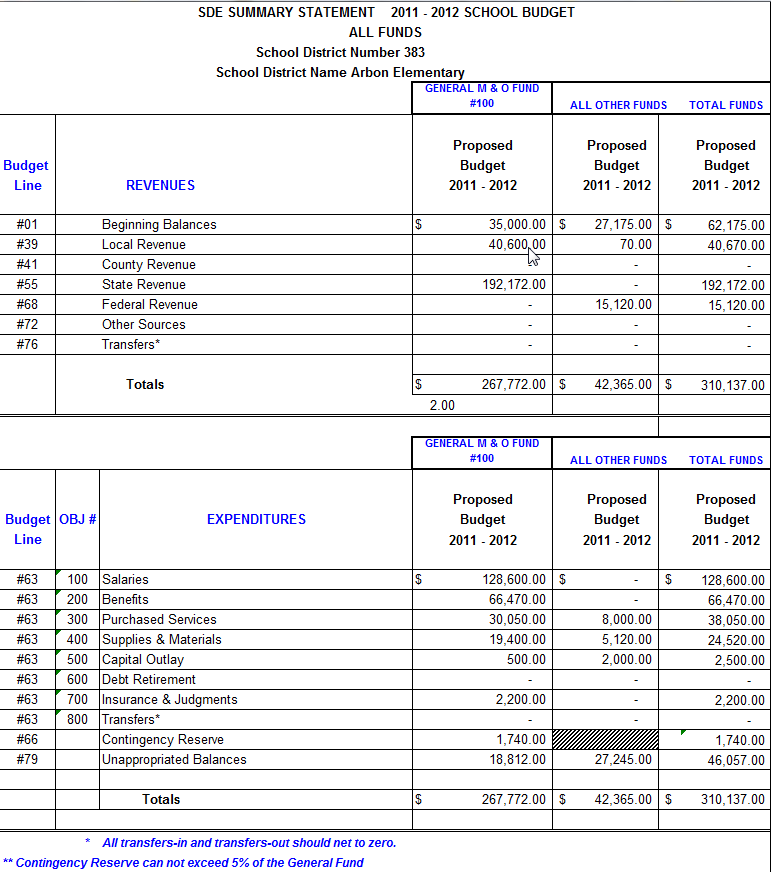Screen dimensions: 771x873
Task: Select the 15,120.00 Federal Revenue other funds cell
Action: [605, 305]
